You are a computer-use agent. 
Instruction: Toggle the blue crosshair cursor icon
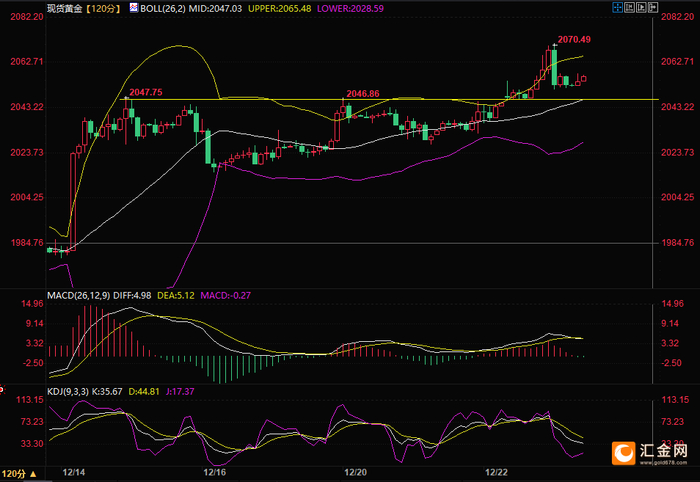tap(617, 7)
